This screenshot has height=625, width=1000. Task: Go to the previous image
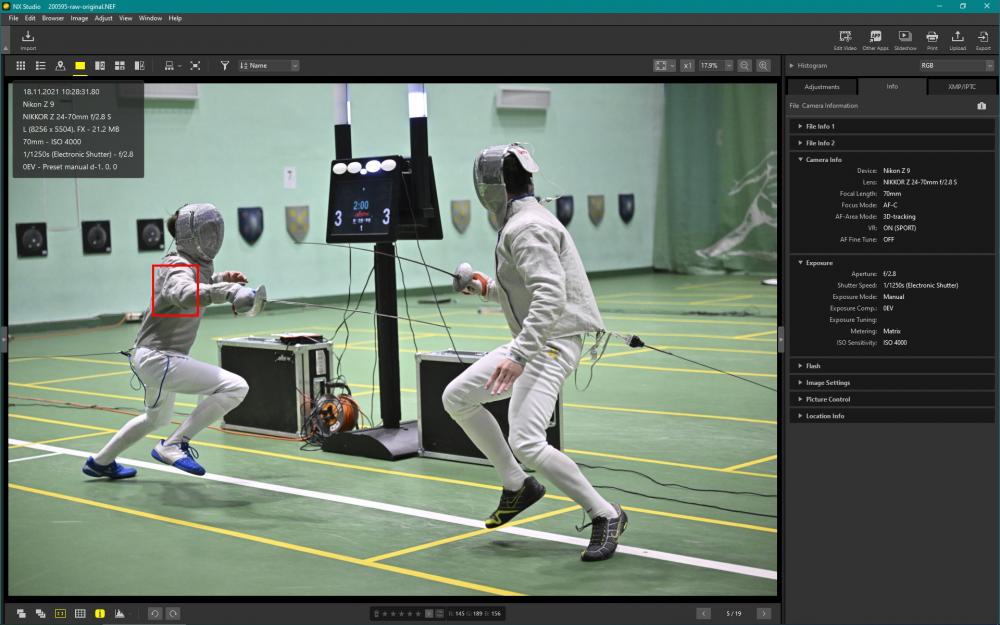703,614
